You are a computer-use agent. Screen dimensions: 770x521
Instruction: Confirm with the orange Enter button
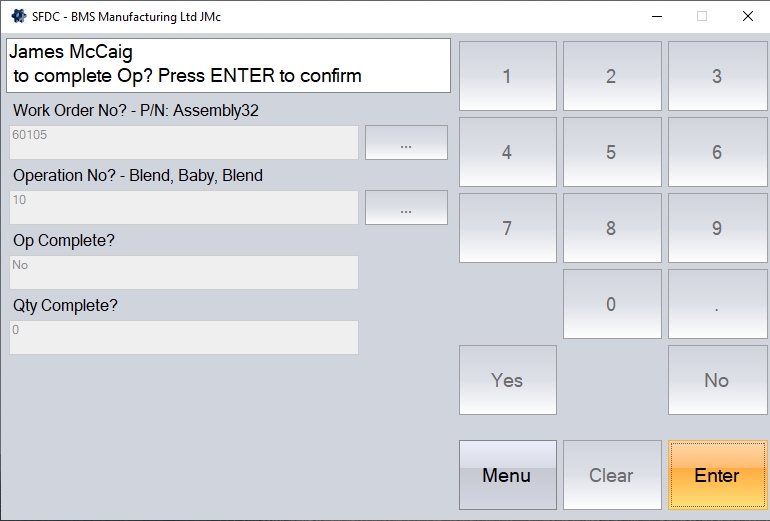[716, 475]
